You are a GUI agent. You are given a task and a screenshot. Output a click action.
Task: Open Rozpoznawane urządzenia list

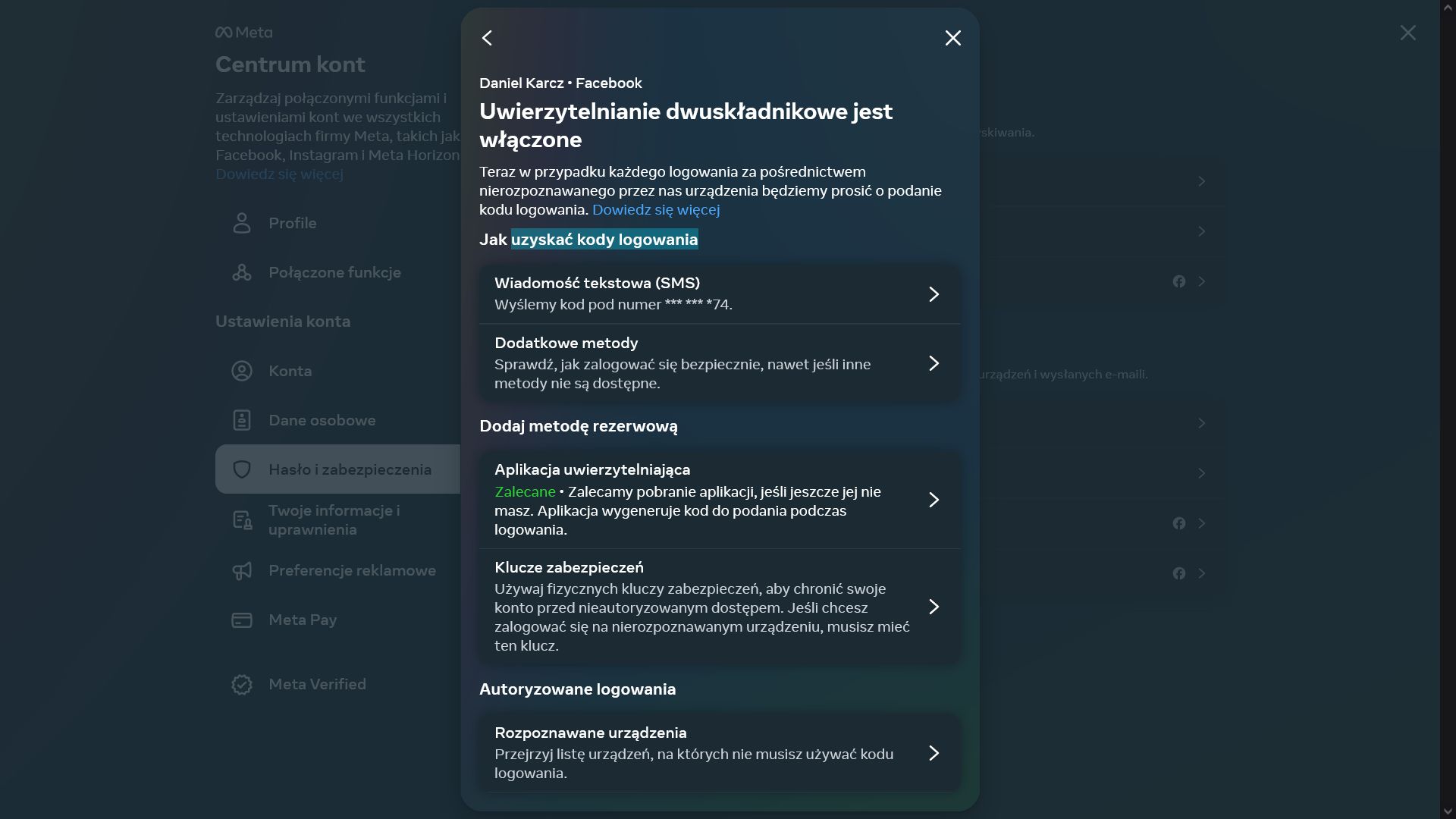934,753
